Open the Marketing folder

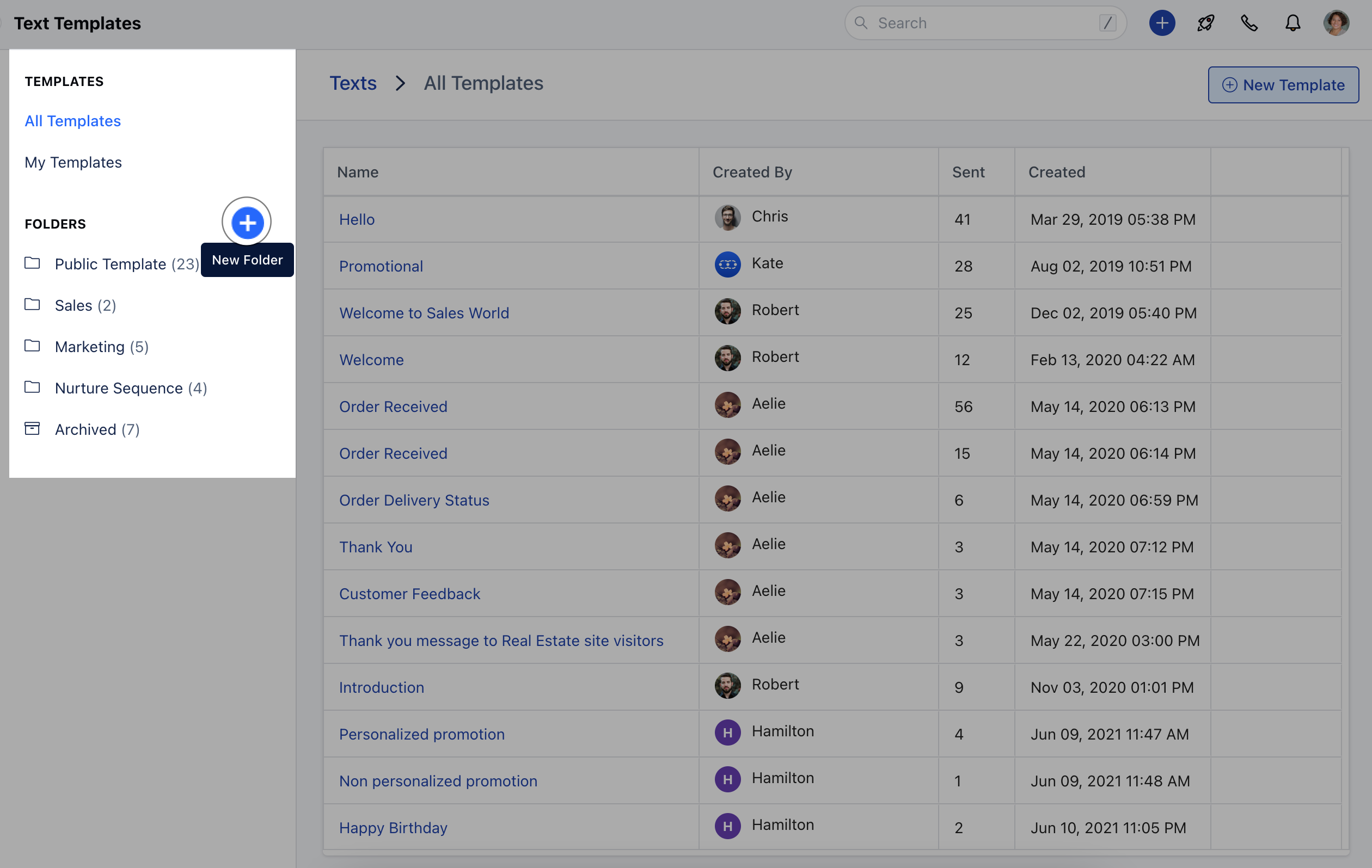coord(89,347)
